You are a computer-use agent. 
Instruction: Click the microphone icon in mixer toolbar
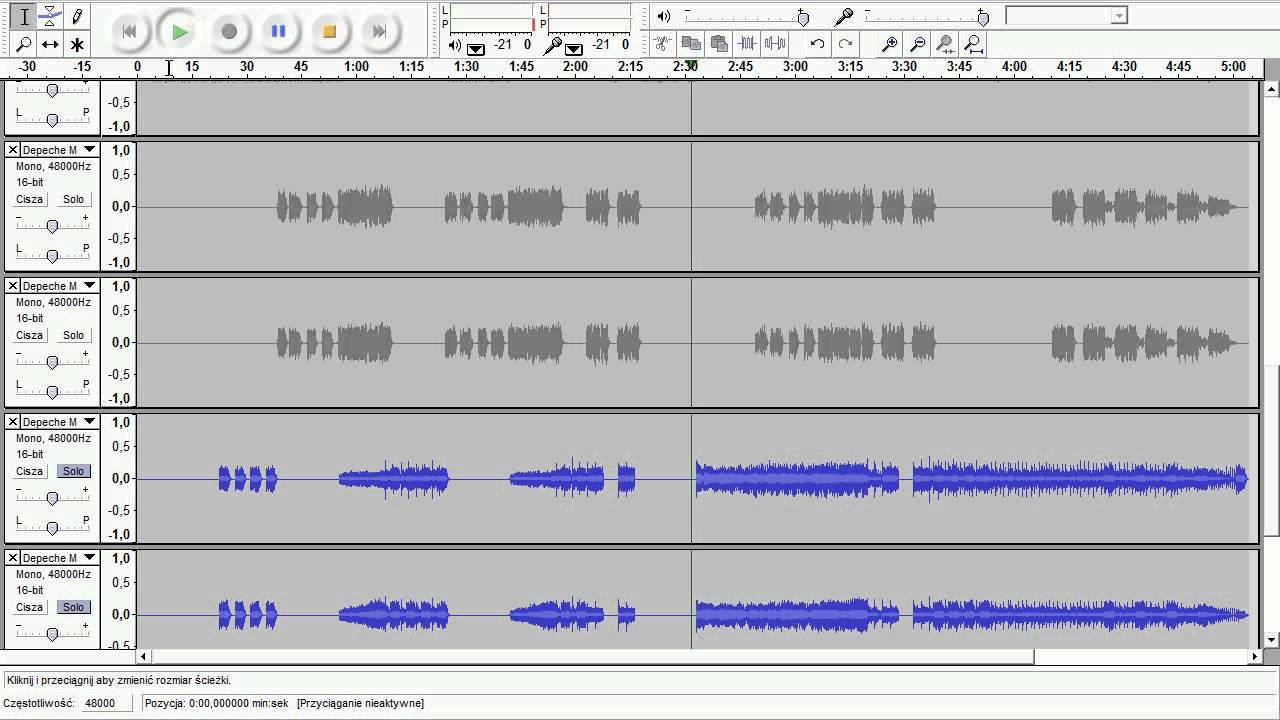click(x=844, y=16)
